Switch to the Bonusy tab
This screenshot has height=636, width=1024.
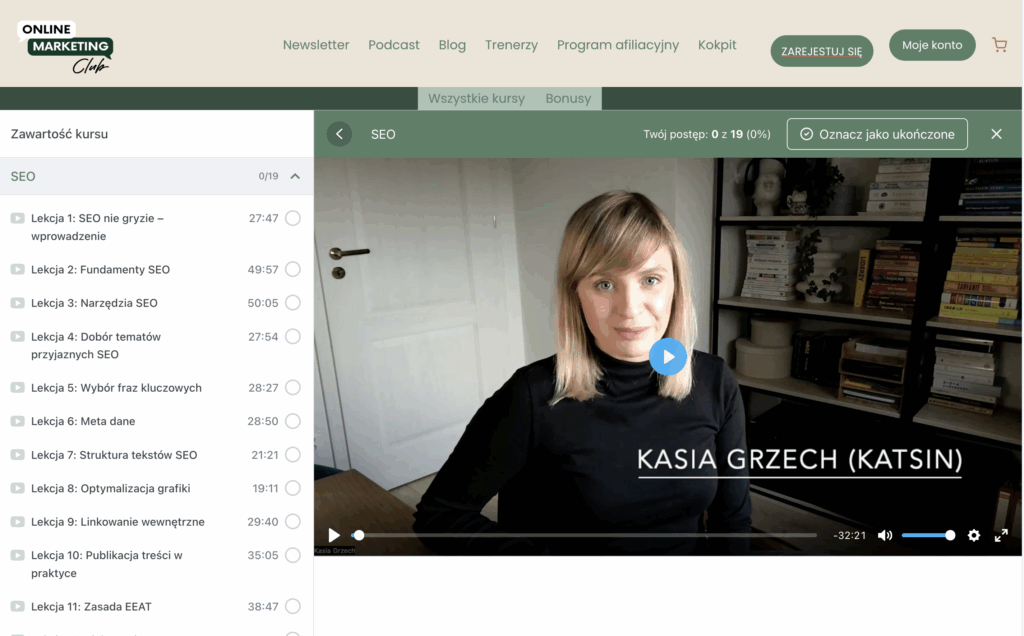pos(568,98)
